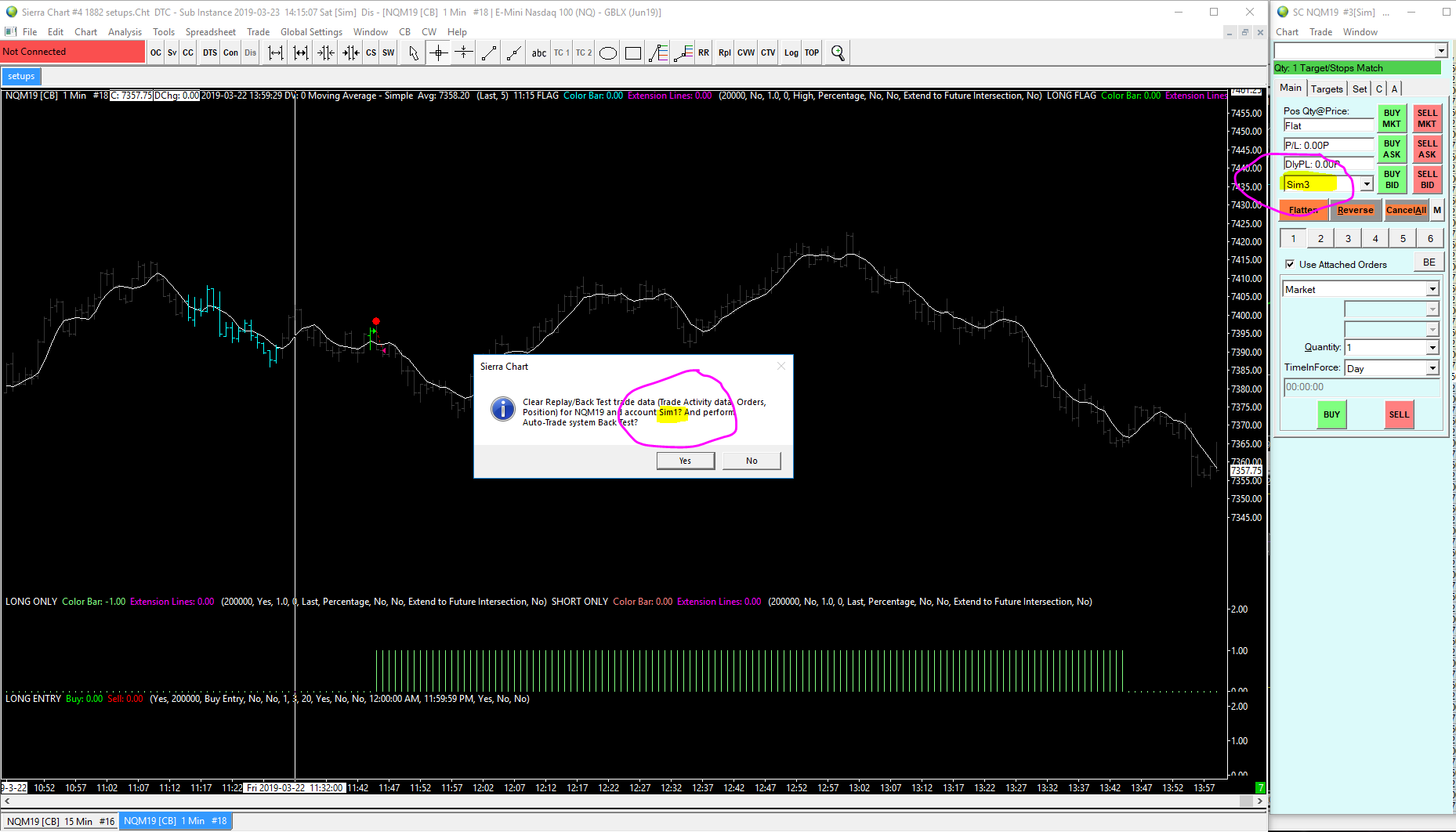
Task: Click the OC toolbar button
Action: [x=156, y=52]
